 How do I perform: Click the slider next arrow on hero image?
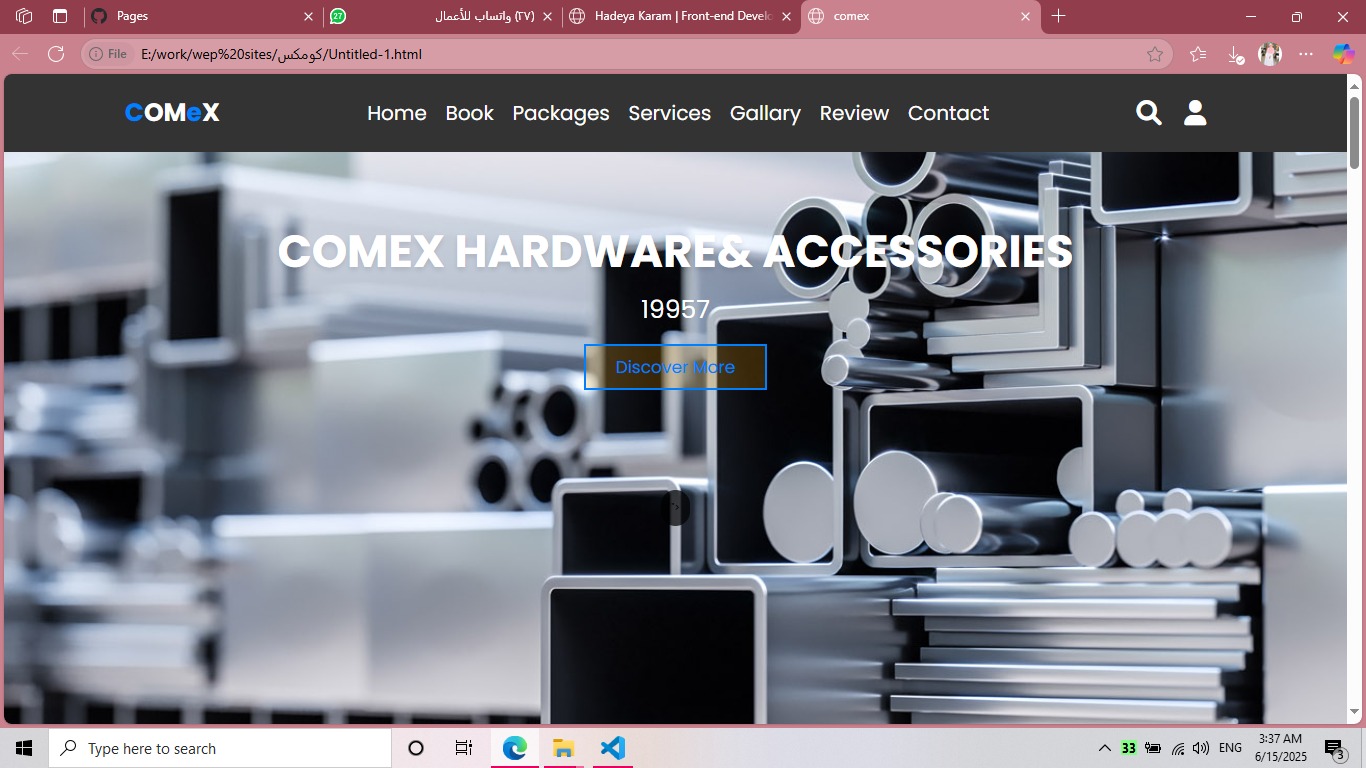[x=676, y=507]
